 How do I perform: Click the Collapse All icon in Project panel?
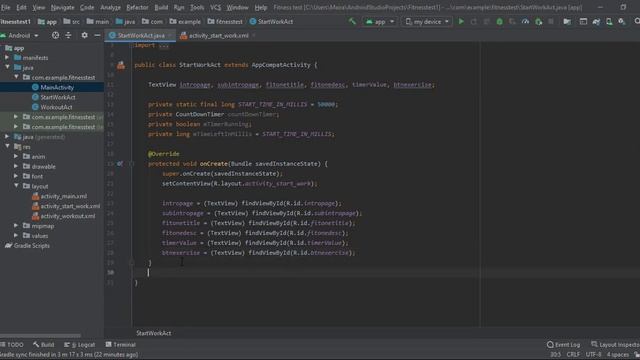68,36
